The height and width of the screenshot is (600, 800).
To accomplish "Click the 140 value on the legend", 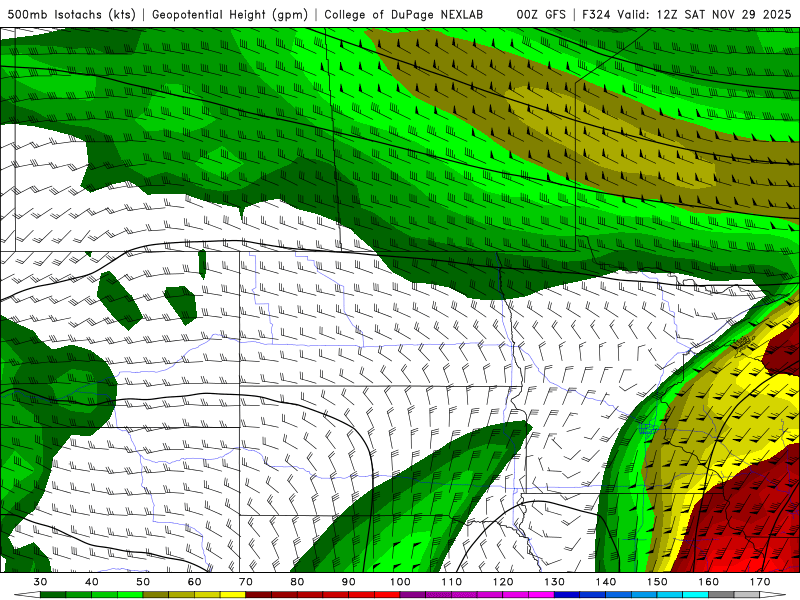I will [x=606, y=582].
